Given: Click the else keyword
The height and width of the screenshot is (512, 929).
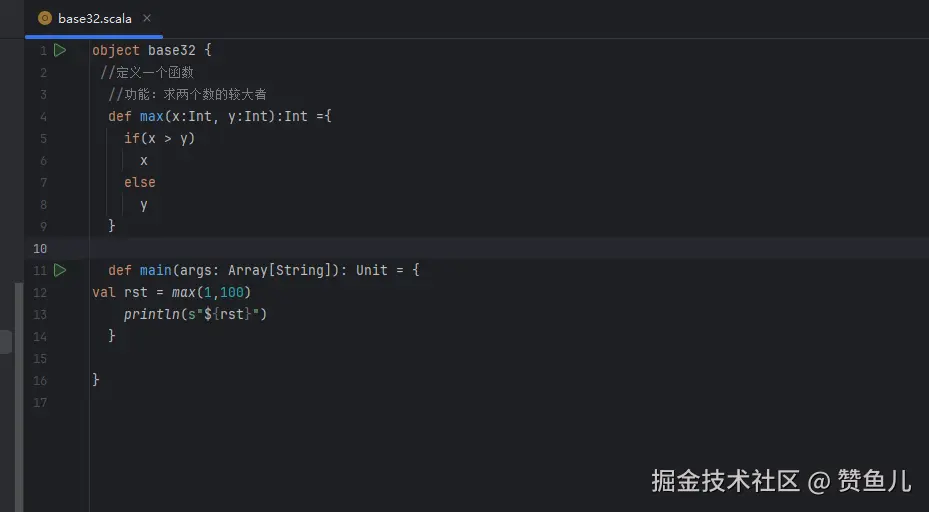Looking at the screenshot, I should tap(140, 182).
